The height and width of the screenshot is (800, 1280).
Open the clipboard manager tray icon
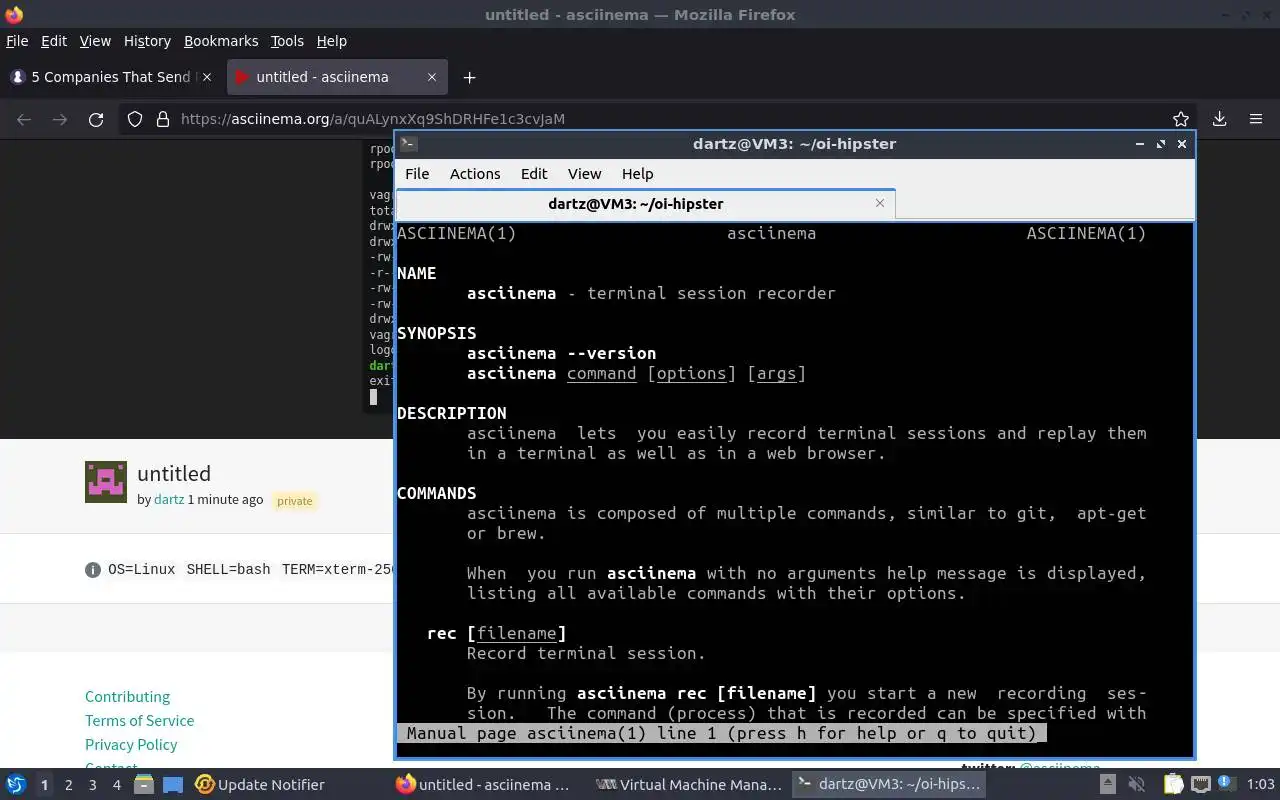pos(1173,785)
